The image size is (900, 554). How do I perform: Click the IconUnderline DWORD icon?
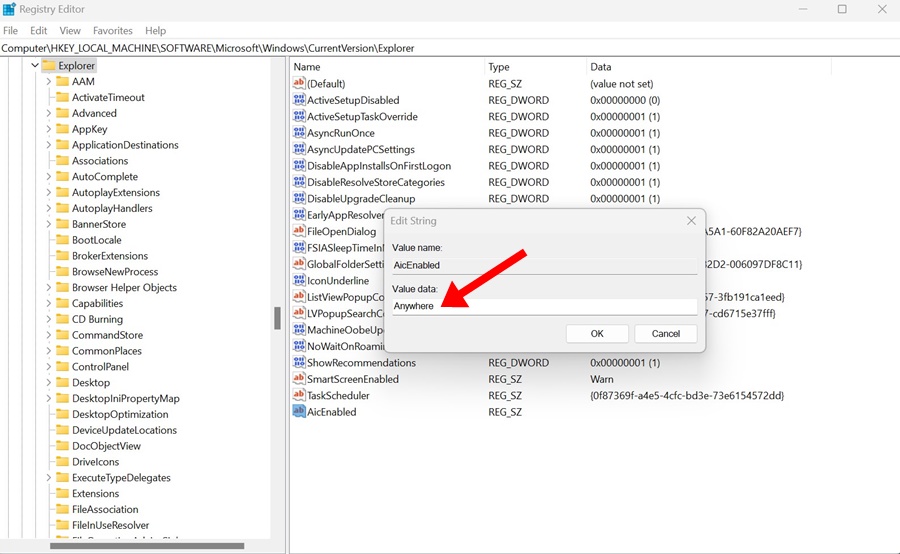299,281
